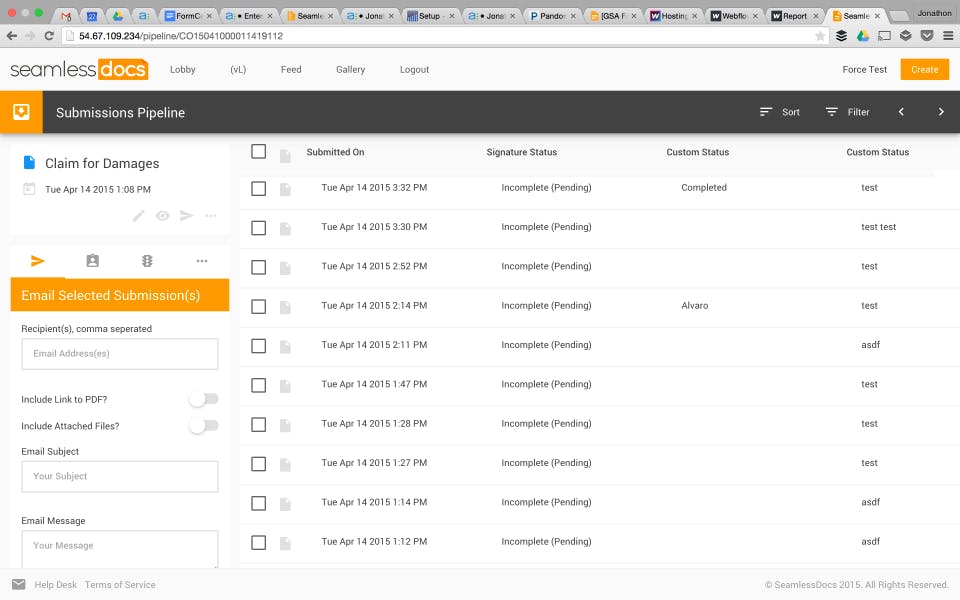
Task: Open the traffic light status tab icon
Action: 147,261
